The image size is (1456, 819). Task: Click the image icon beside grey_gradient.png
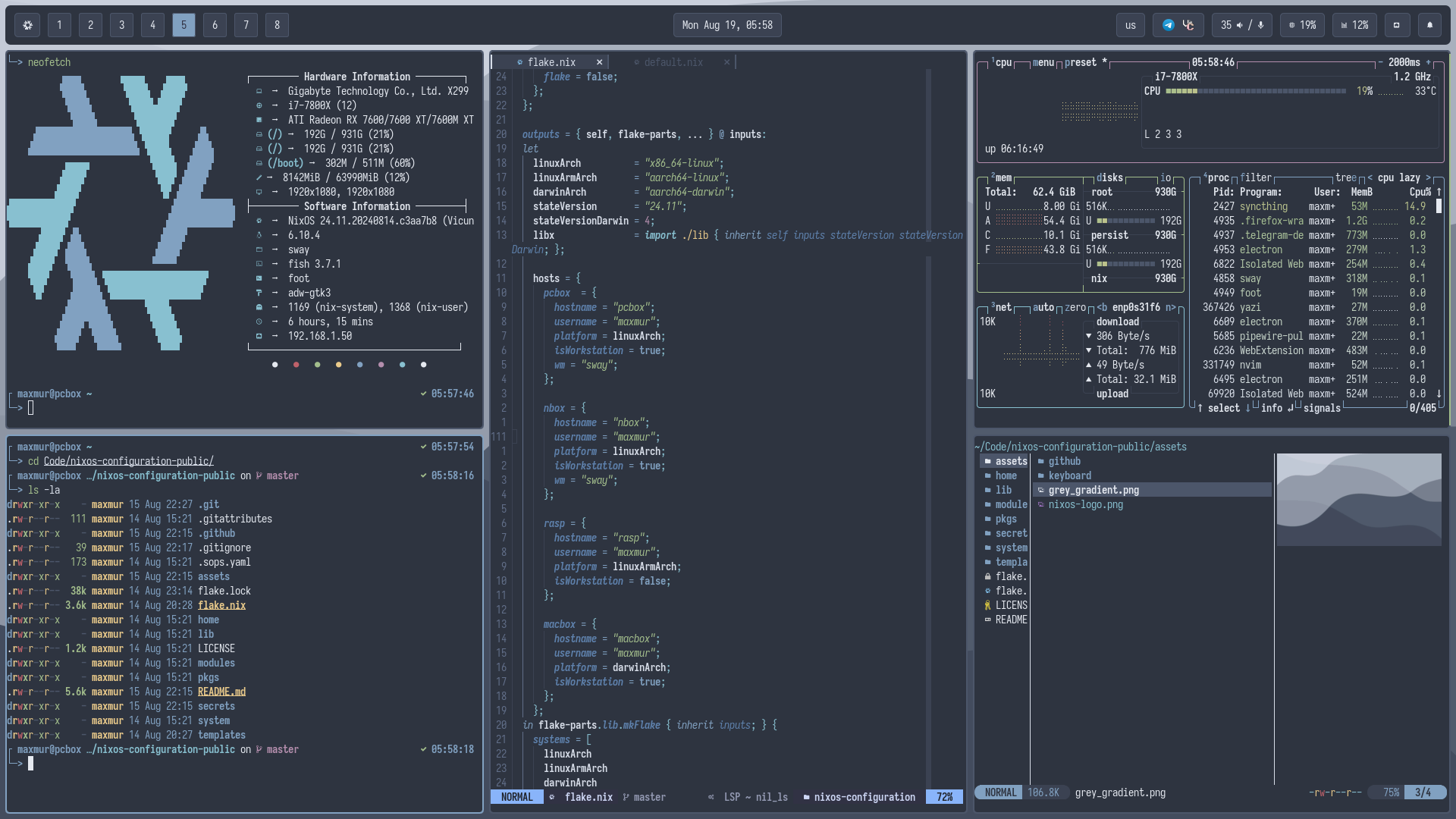point(1040,490)
